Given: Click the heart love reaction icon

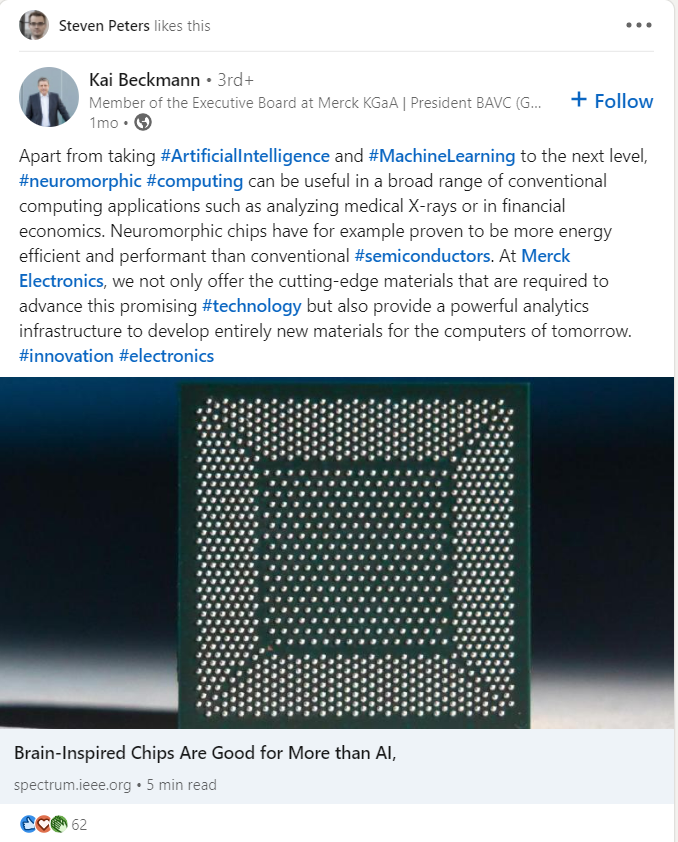Looking at the screenshot, I should 43,825.
